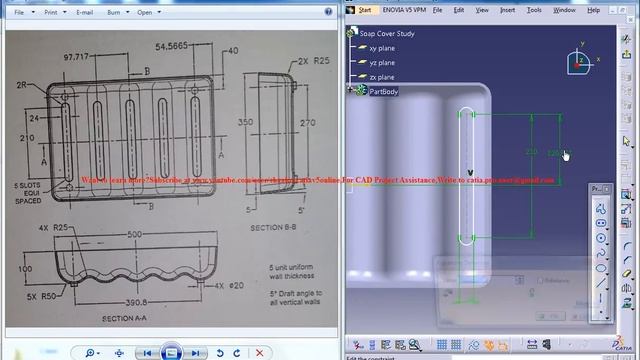Select PartBody in specification tree
Viewport: 640px width, 360px height.
tap(383, 91)
